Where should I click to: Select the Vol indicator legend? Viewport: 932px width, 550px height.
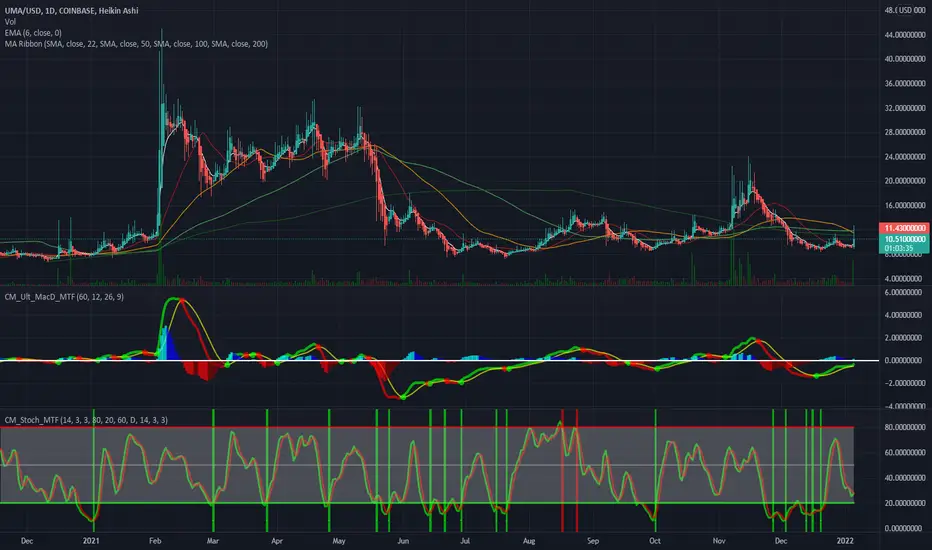[x=10, y=21]
